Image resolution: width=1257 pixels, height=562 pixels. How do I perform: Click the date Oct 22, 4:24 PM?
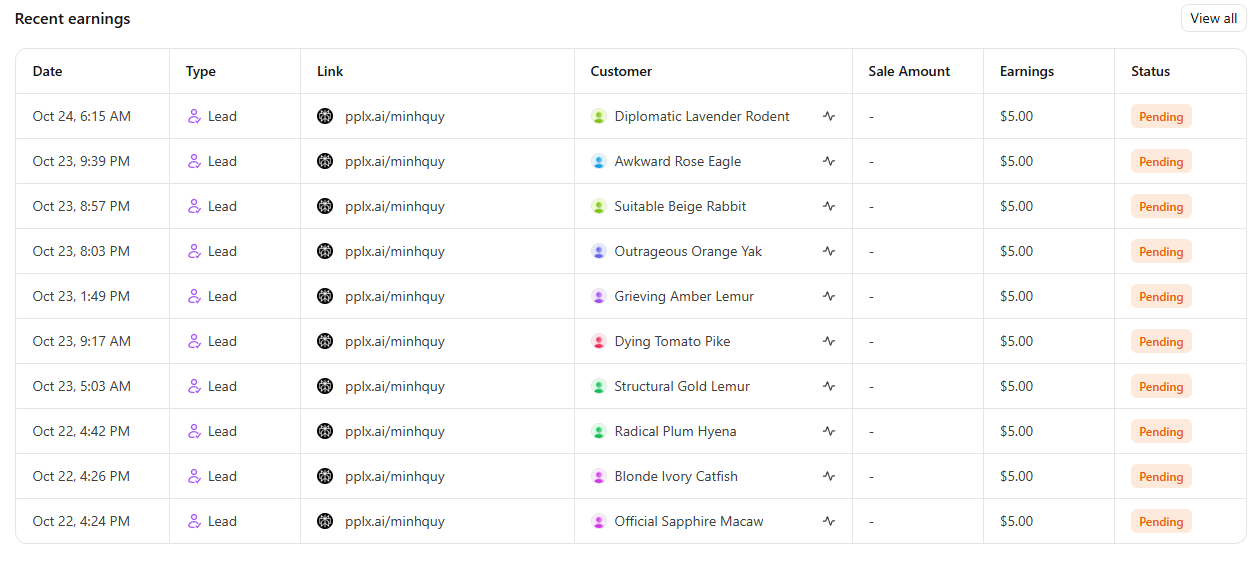pos(81,521)
